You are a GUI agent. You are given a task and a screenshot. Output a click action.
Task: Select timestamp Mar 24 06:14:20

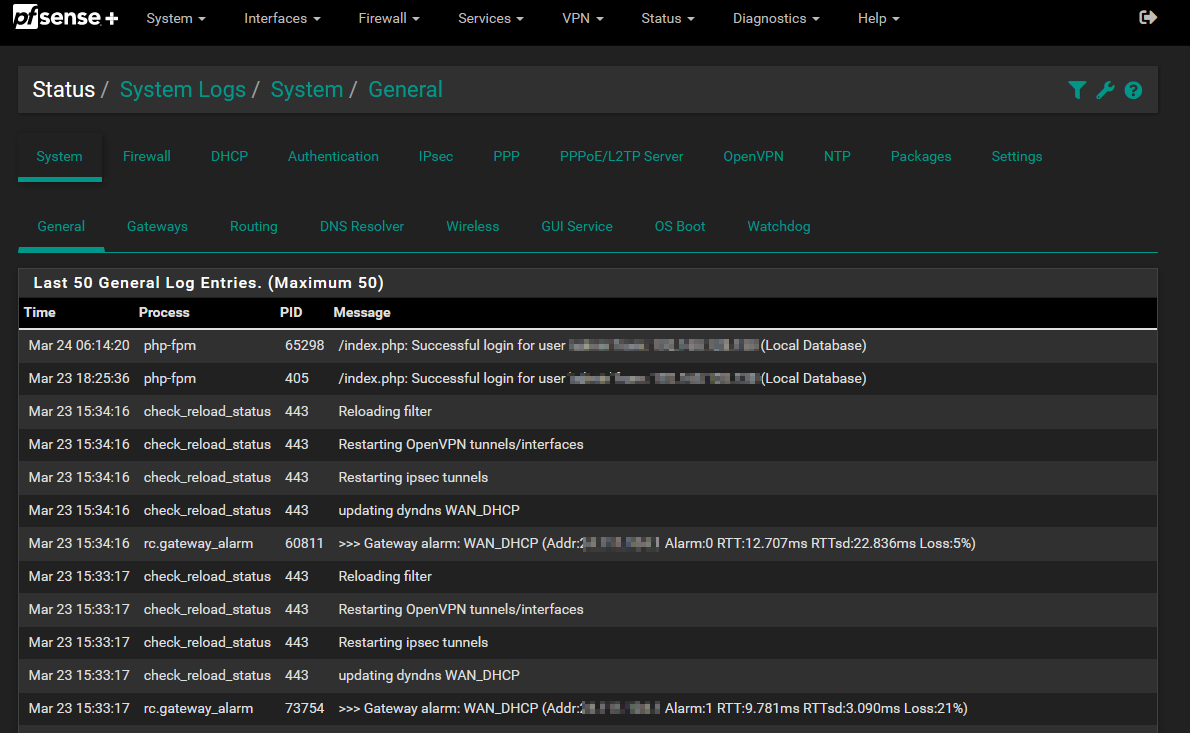pos(79,345)
